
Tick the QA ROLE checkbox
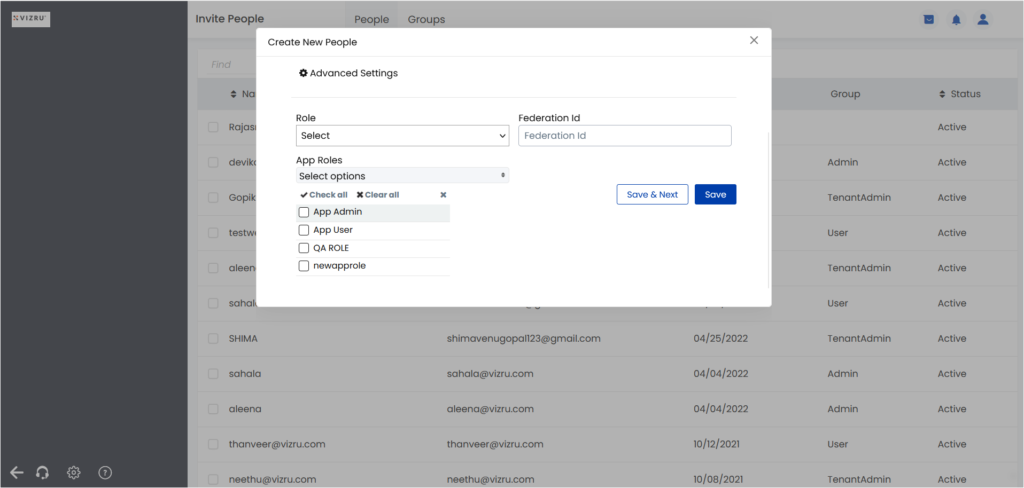pyautogui.click(x=304, y=248)
